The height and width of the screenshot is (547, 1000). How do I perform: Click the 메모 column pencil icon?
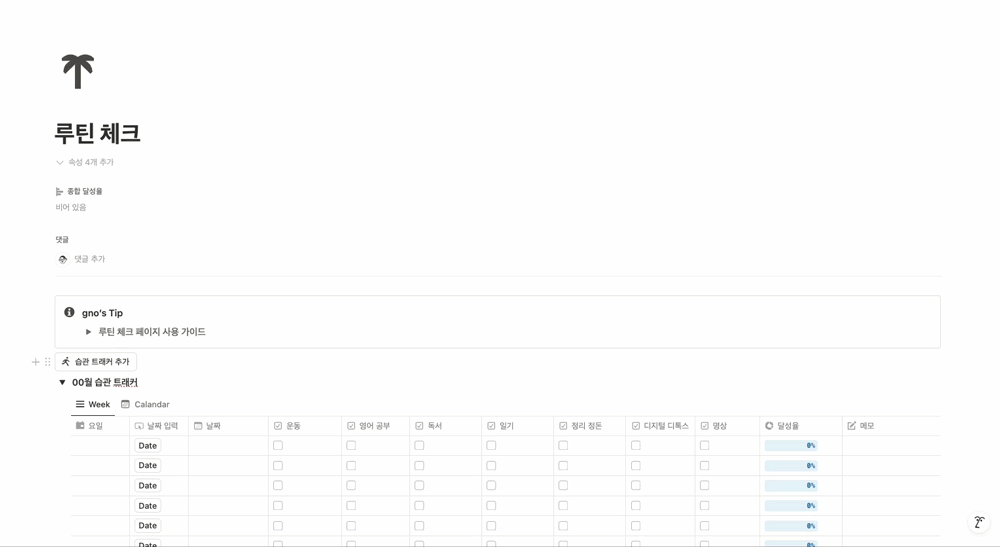click(852, 426)
